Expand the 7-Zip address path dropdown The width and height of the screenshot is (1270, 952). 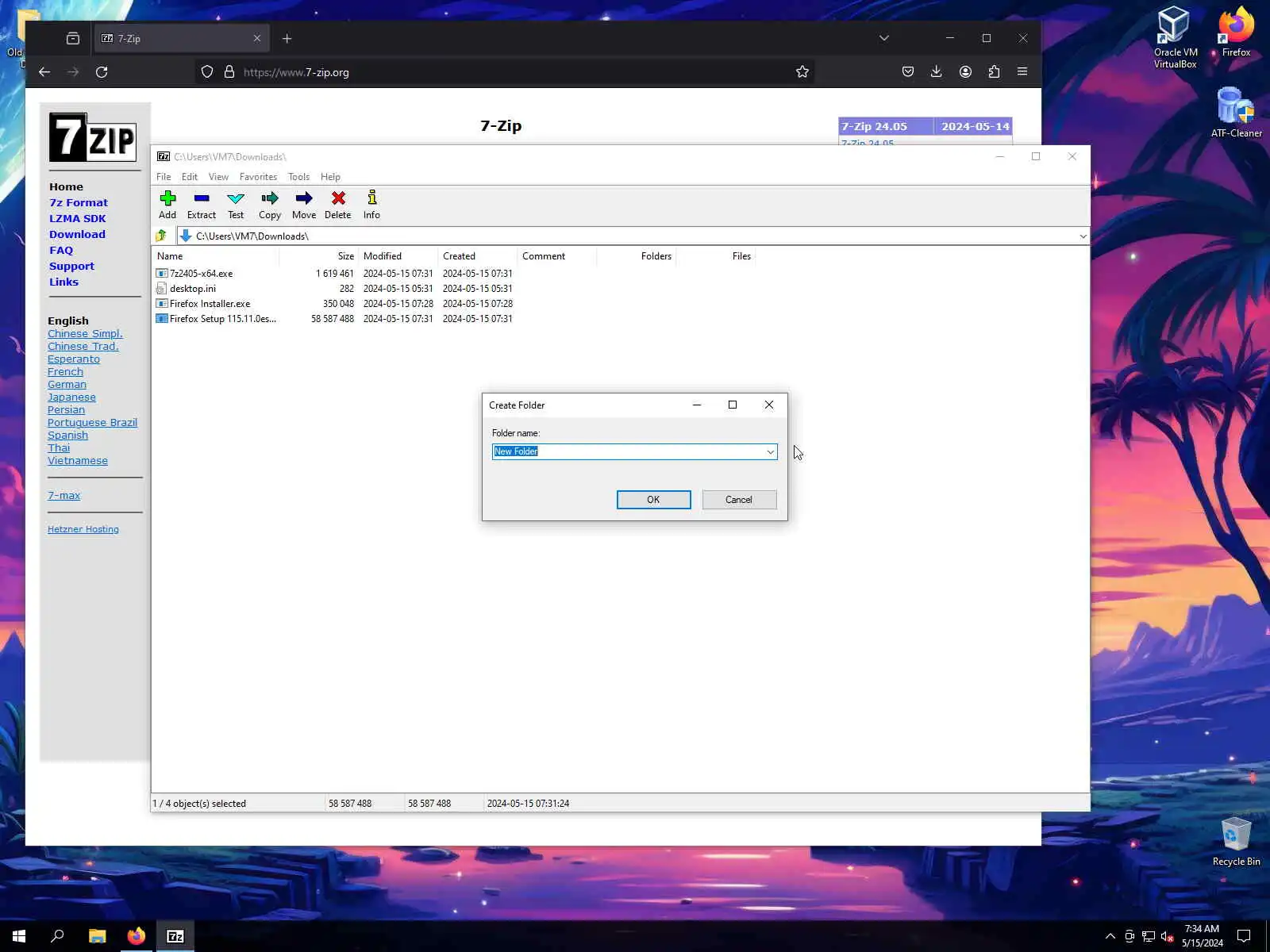click(1083, 236)
